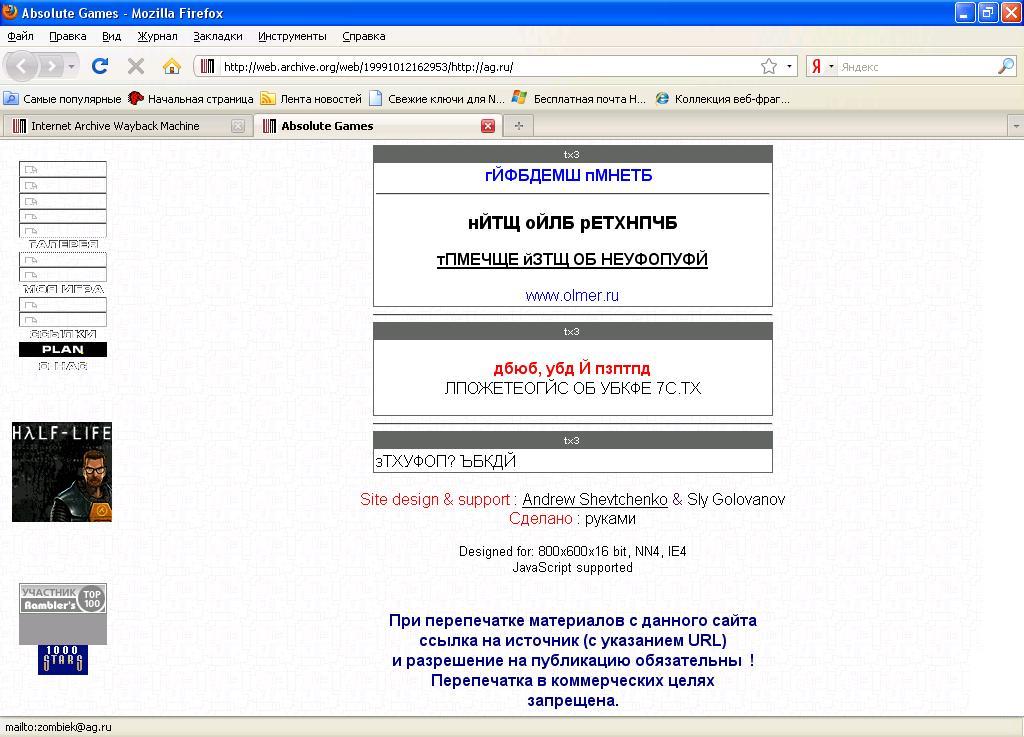Close the Absolute Games tab

click(x=488, y=126)
